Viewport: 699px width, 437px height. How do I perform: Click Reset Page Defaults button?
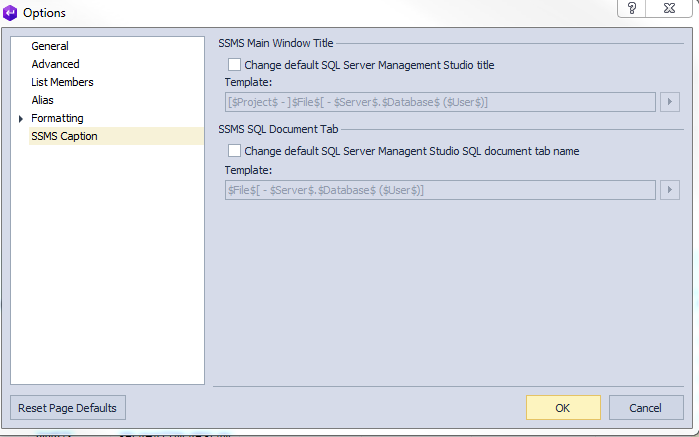tap(68, 408)
